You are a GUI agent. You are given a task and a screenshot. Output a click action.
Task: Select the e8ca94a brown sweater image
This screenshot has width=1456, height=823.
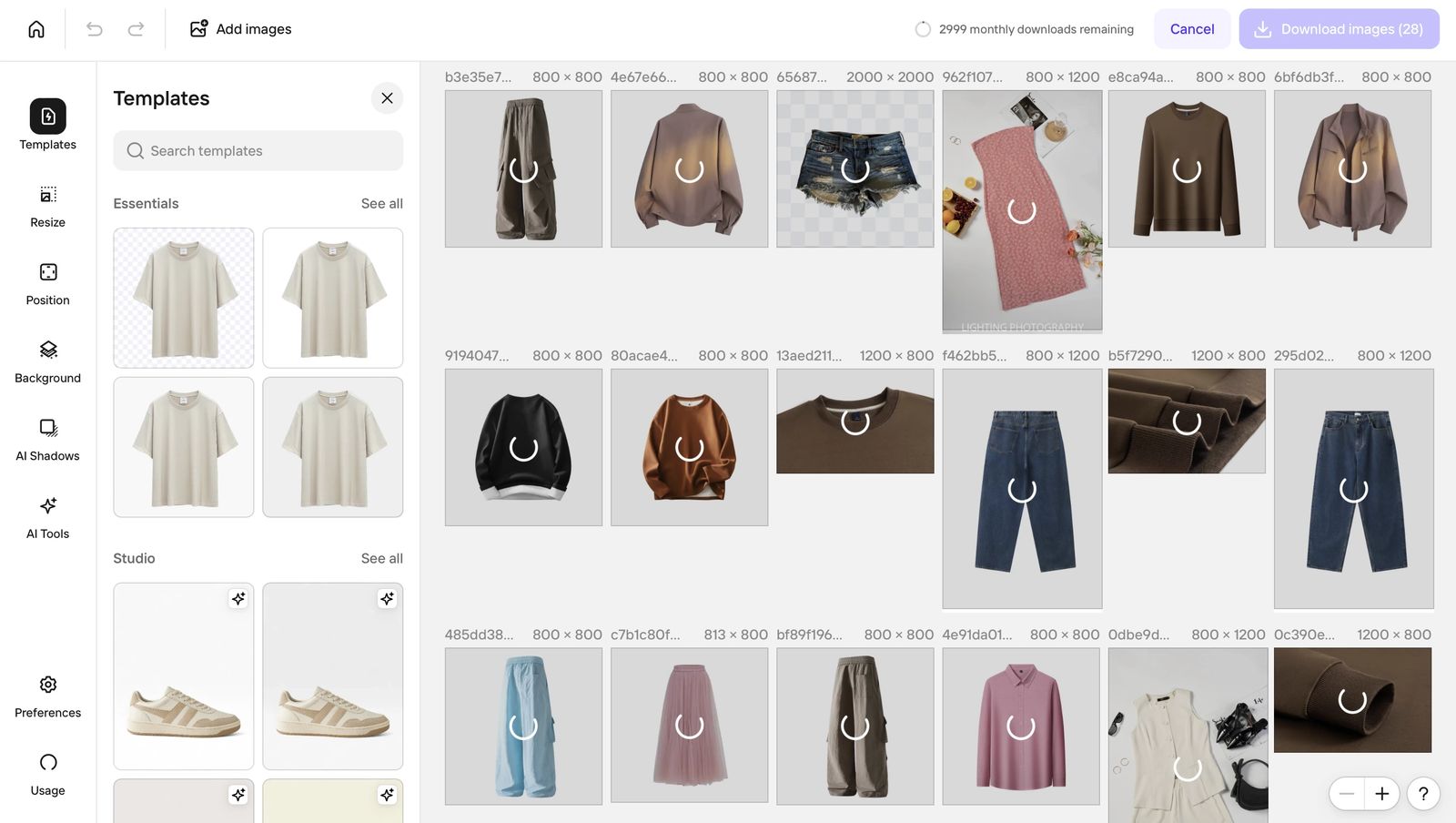tap(1187, 168)
